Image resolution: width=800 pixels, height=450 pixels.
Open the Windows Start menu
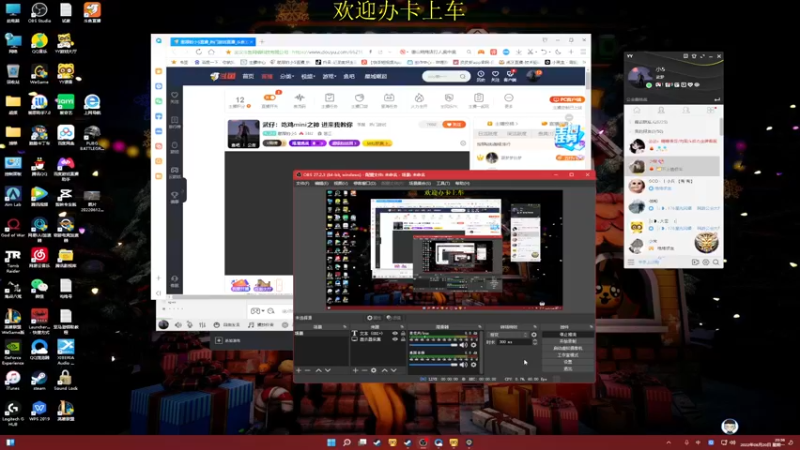tap(331, 442)
